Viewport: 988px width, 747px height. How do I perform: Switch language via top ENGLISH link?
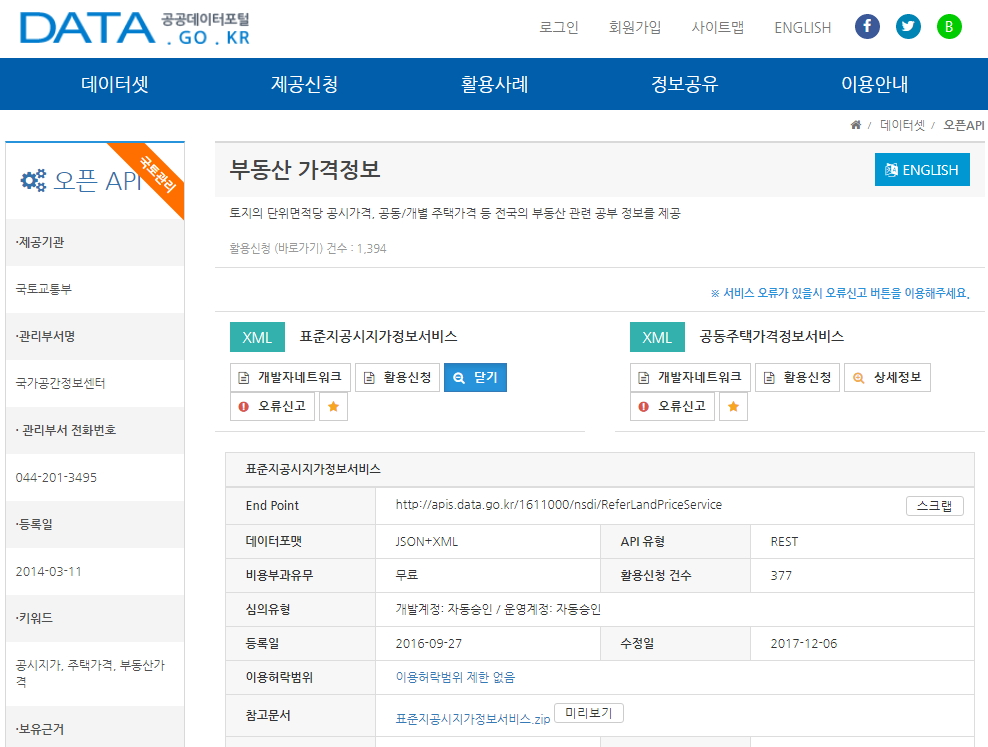(x=803, y=28)
